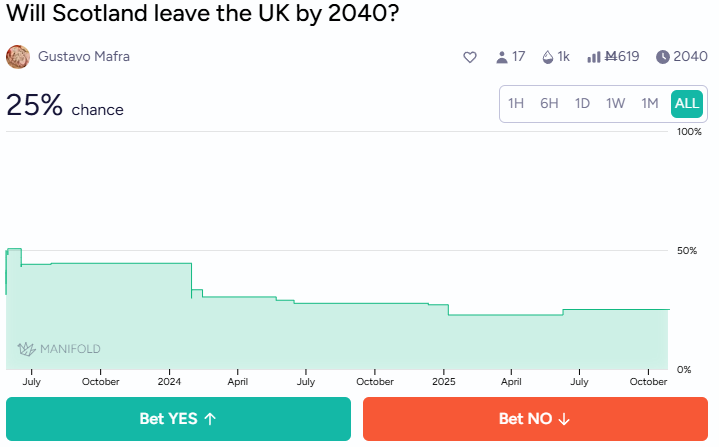
Task: Switch chart to 1W range
Action: point(616,103)
